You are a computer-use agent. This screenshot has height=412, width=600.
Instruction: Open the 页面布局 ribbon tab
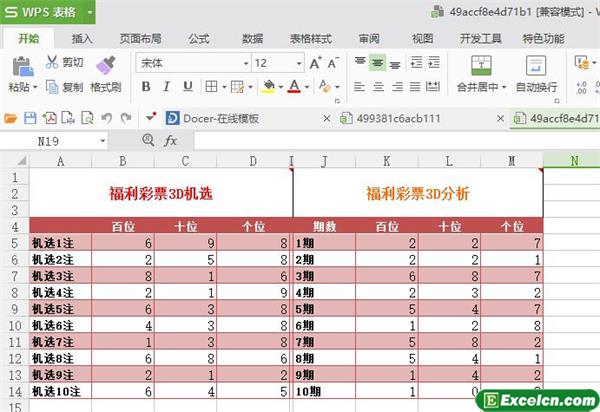(x=140, y=38)
